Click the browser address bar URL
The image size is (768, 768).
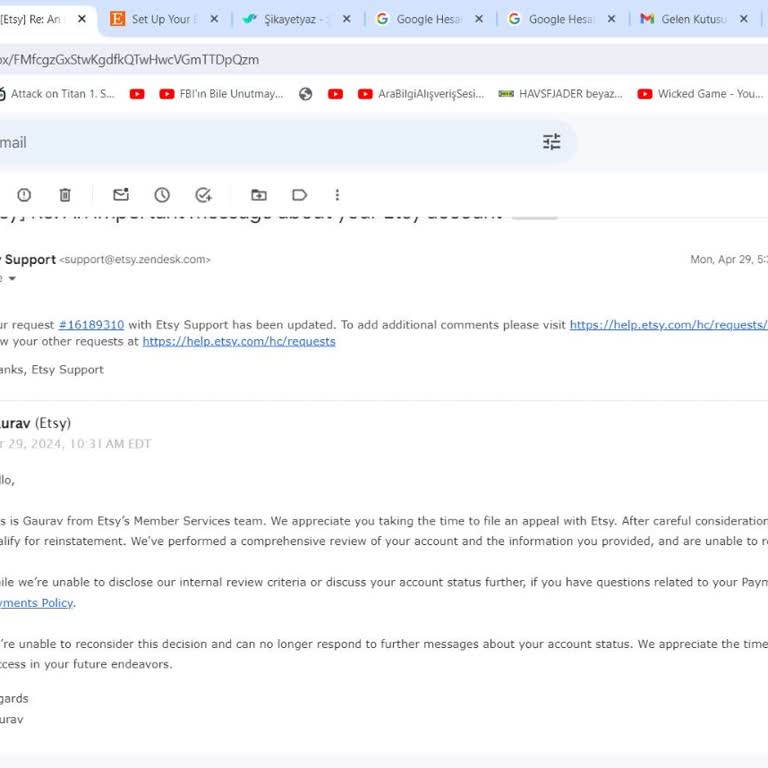129,60
